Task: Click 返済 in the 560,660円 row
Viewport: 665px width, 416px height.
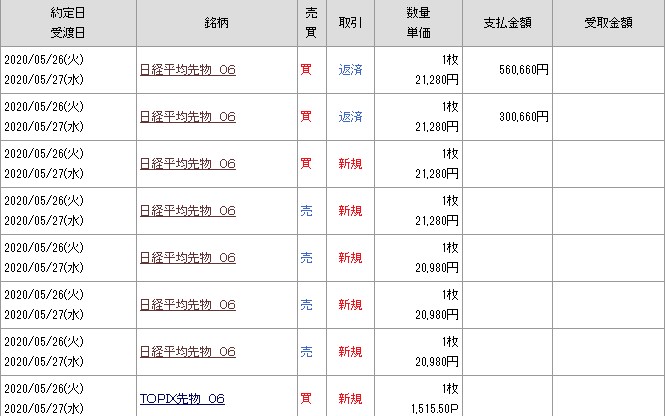Action: [350, 70]
